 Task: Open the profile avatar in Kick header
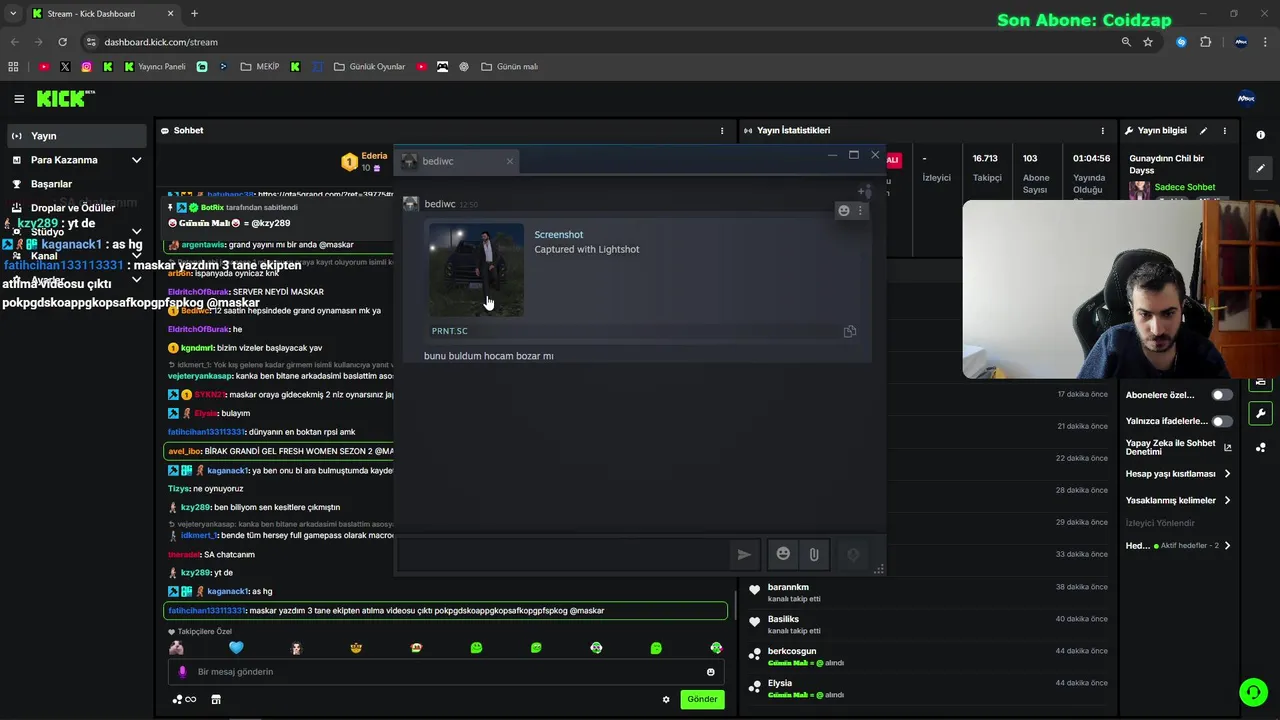pos(1247,98)
